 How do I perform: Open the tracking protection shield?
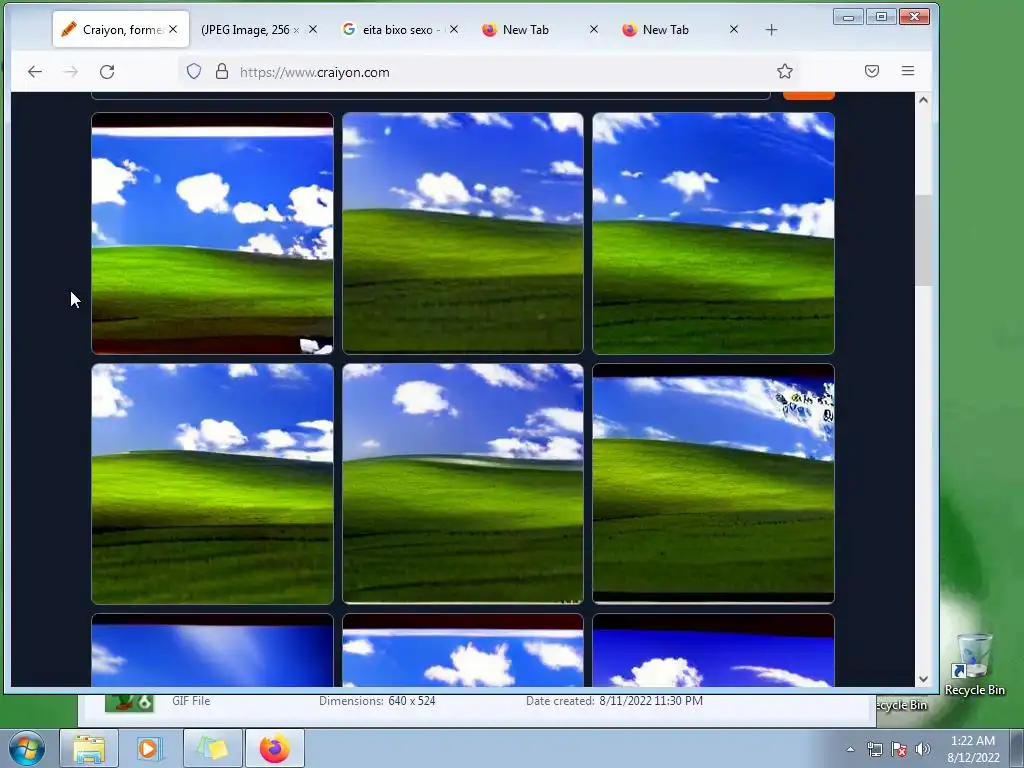click(x=194, y=71)
